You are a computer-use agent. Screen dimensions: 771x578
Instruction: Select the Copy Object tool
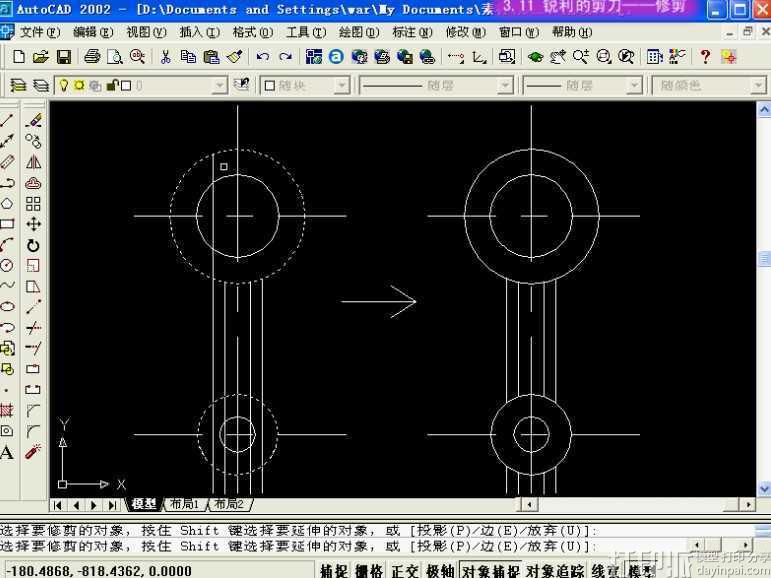tap(33, 141)
